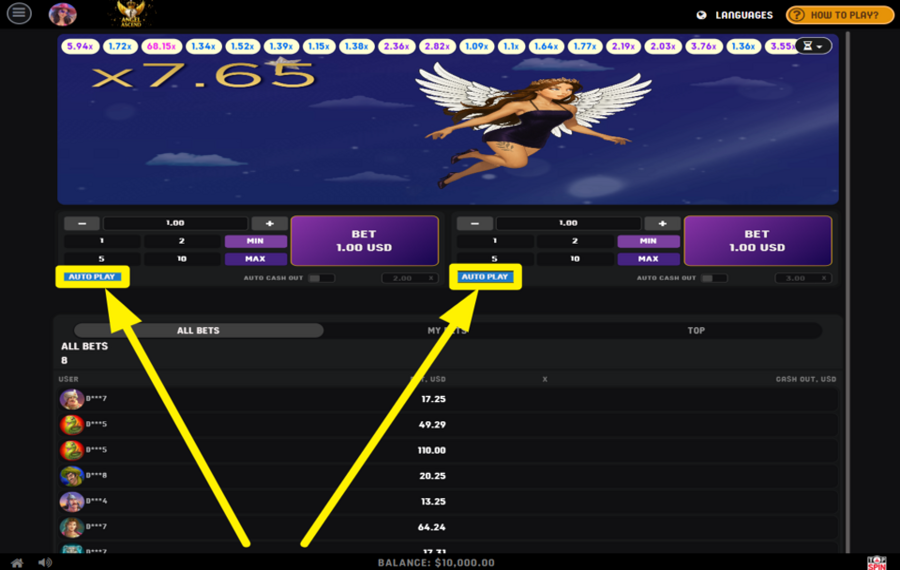
Task: Click the 68.15x multiplier history badge
Action: pyautogui.click(x=161, y=47)
